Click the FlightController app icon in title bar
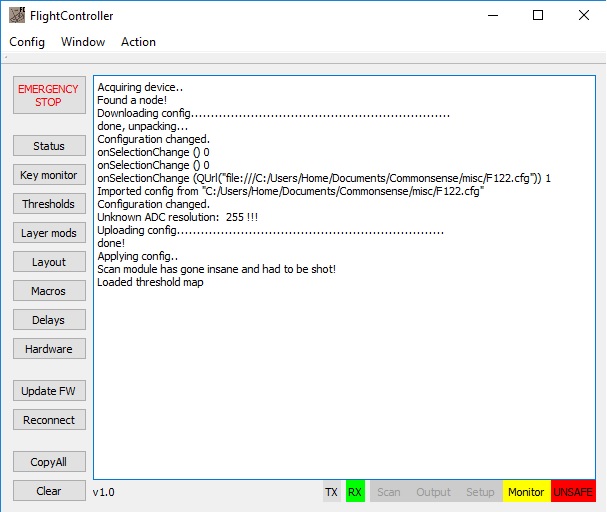The image size is (607, 512). [16, 15]
